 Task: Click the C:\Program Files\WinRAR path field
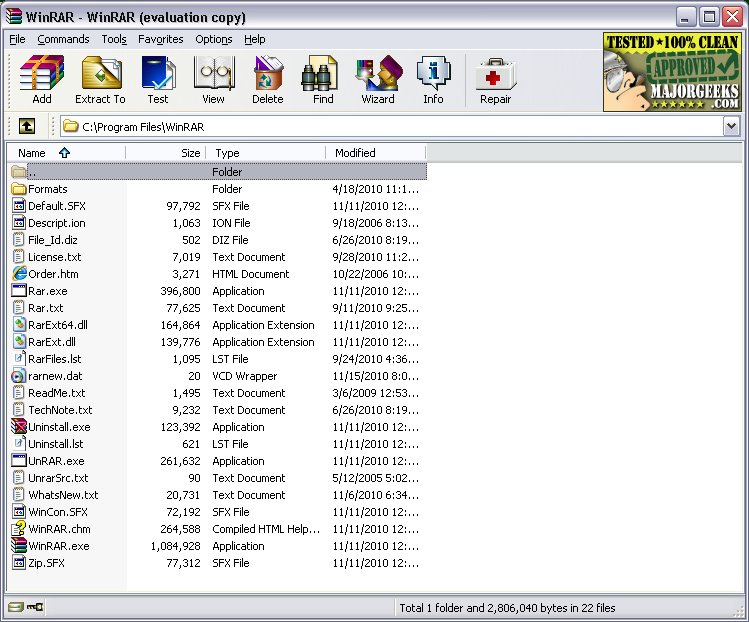coord(390,126)
